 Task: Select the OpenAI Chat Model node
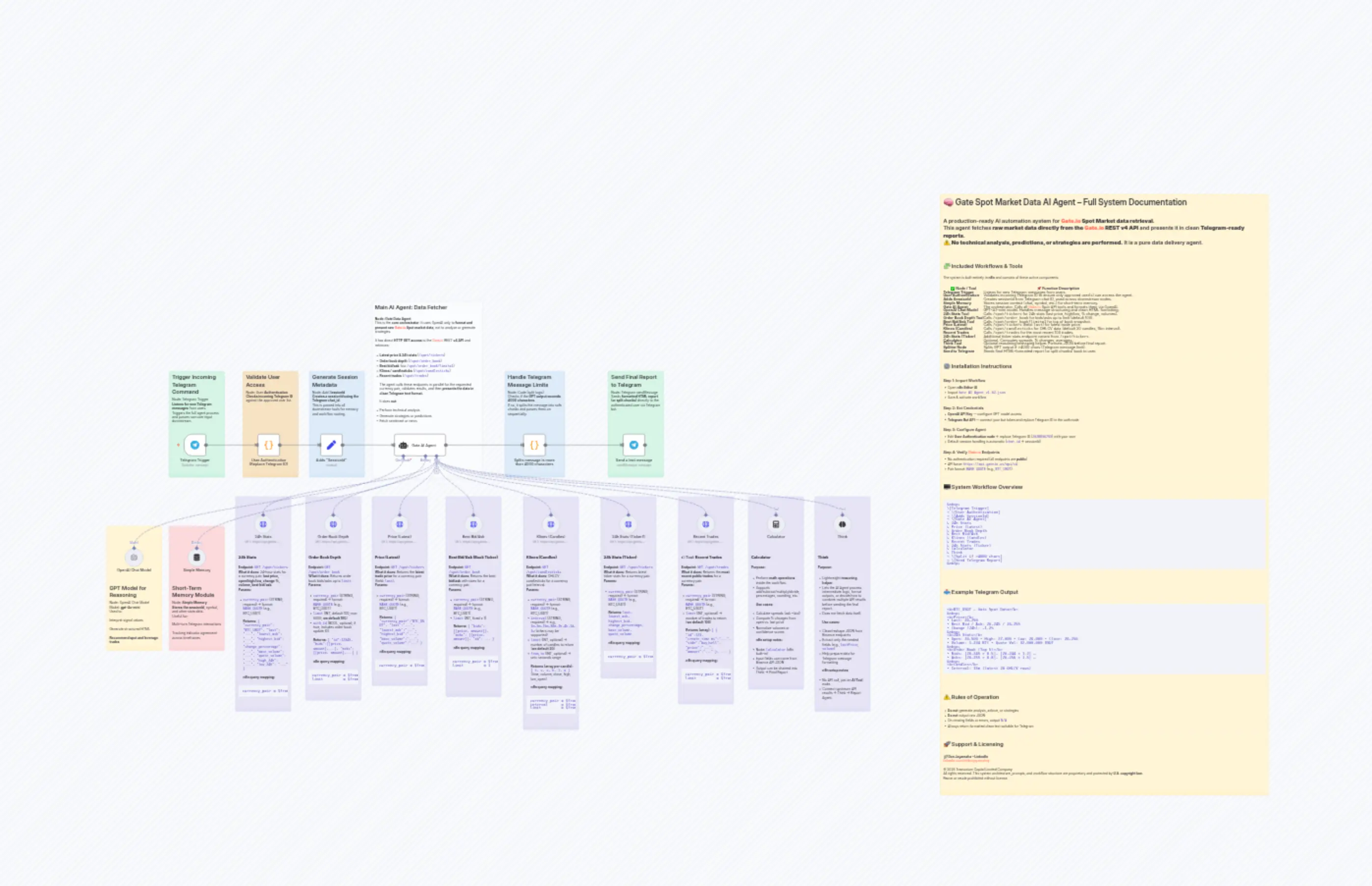134,557
